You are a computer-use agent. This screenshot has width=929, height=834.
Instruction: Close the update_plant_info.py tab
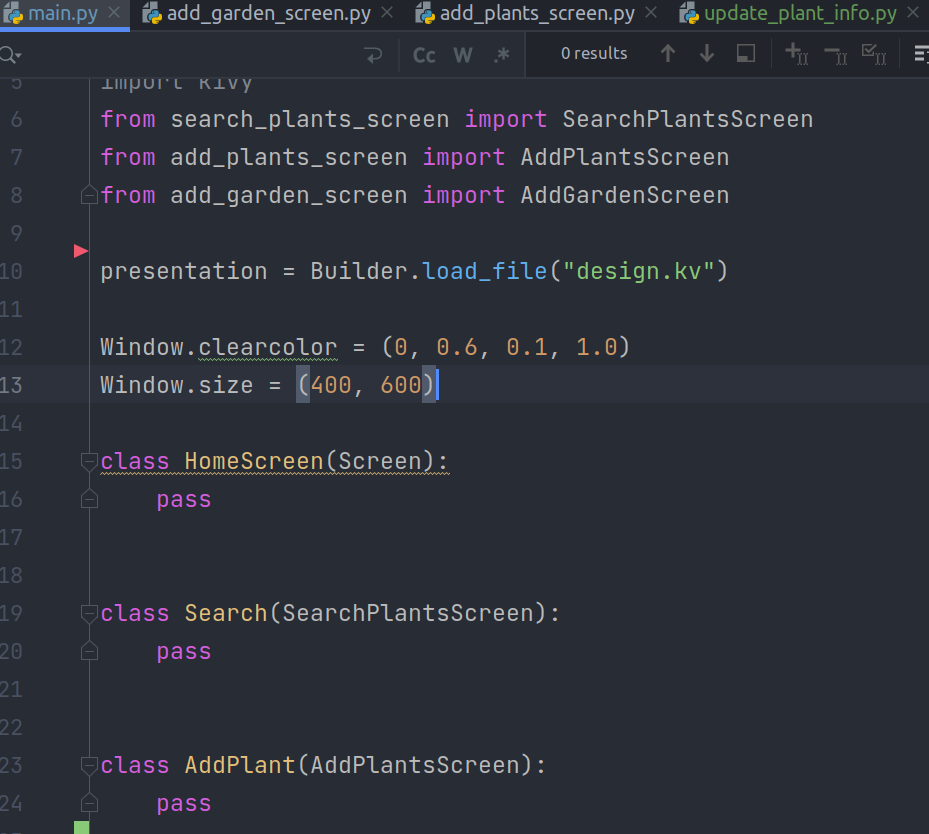pos(913,12)
